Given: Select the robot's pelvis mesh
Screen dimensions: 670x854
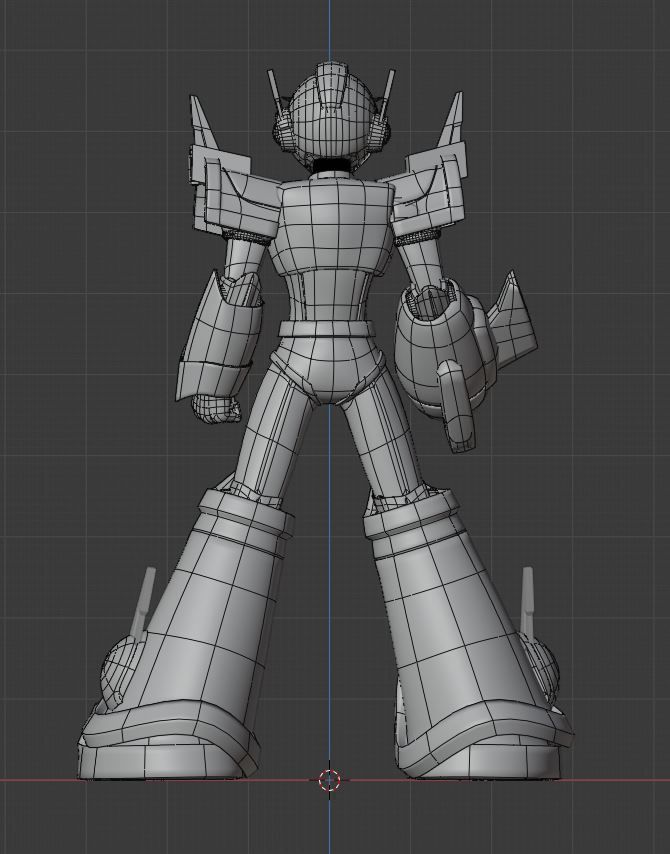Looking at the screenshot, I should [328, 370].
